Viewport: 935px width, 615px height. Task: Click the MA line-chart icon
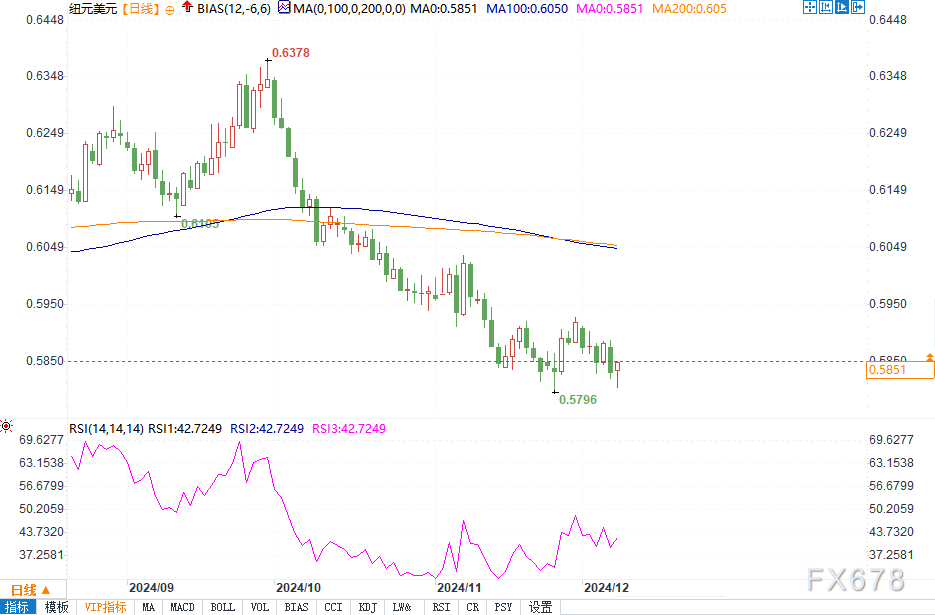click(284, 8)
